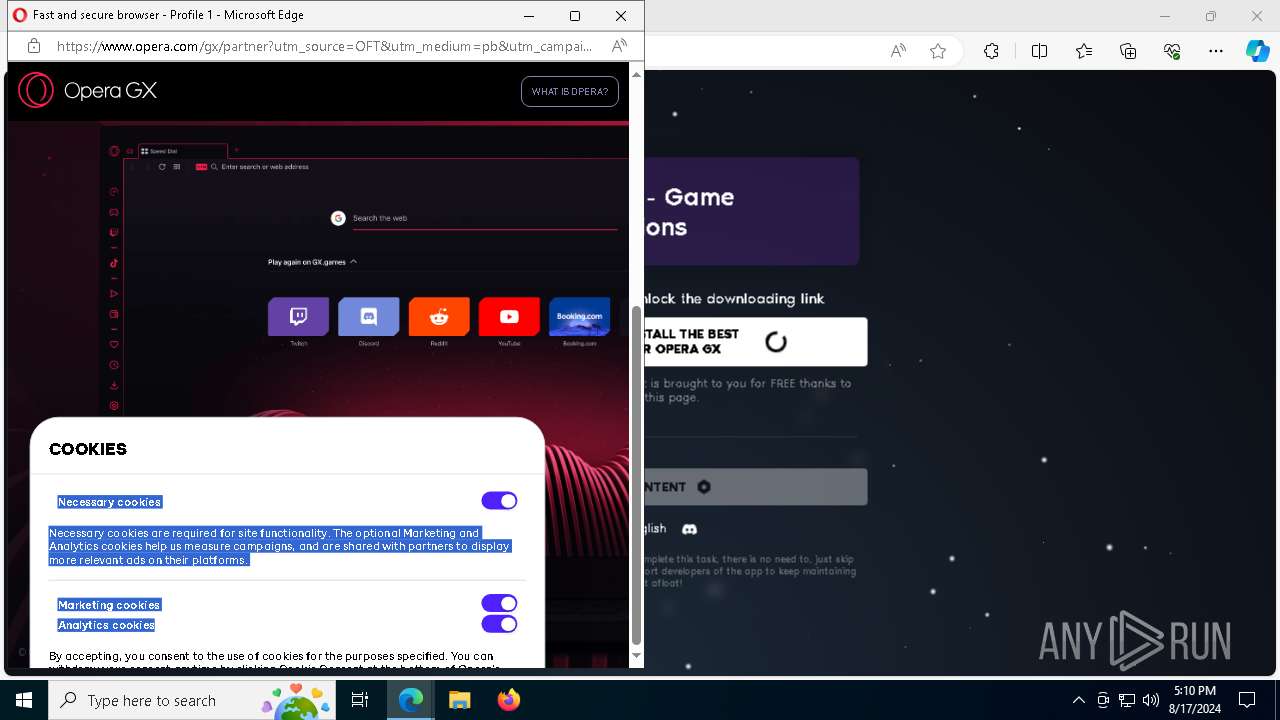Open Extensions puzzle icon in Edge toolbar
The image size is (1280, 720).
(x=991, y=51)
